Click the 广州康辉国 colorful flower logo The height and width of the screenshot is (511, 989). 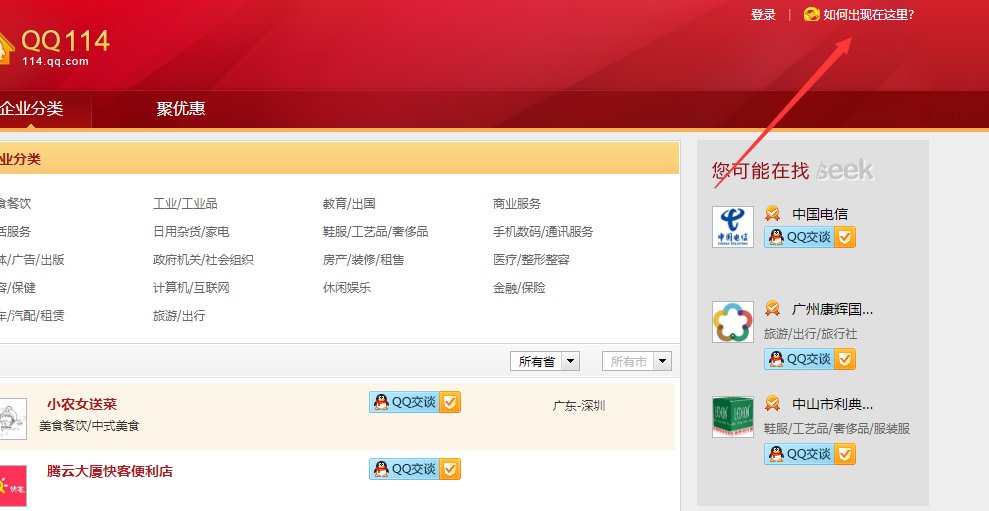pos(733,322)
